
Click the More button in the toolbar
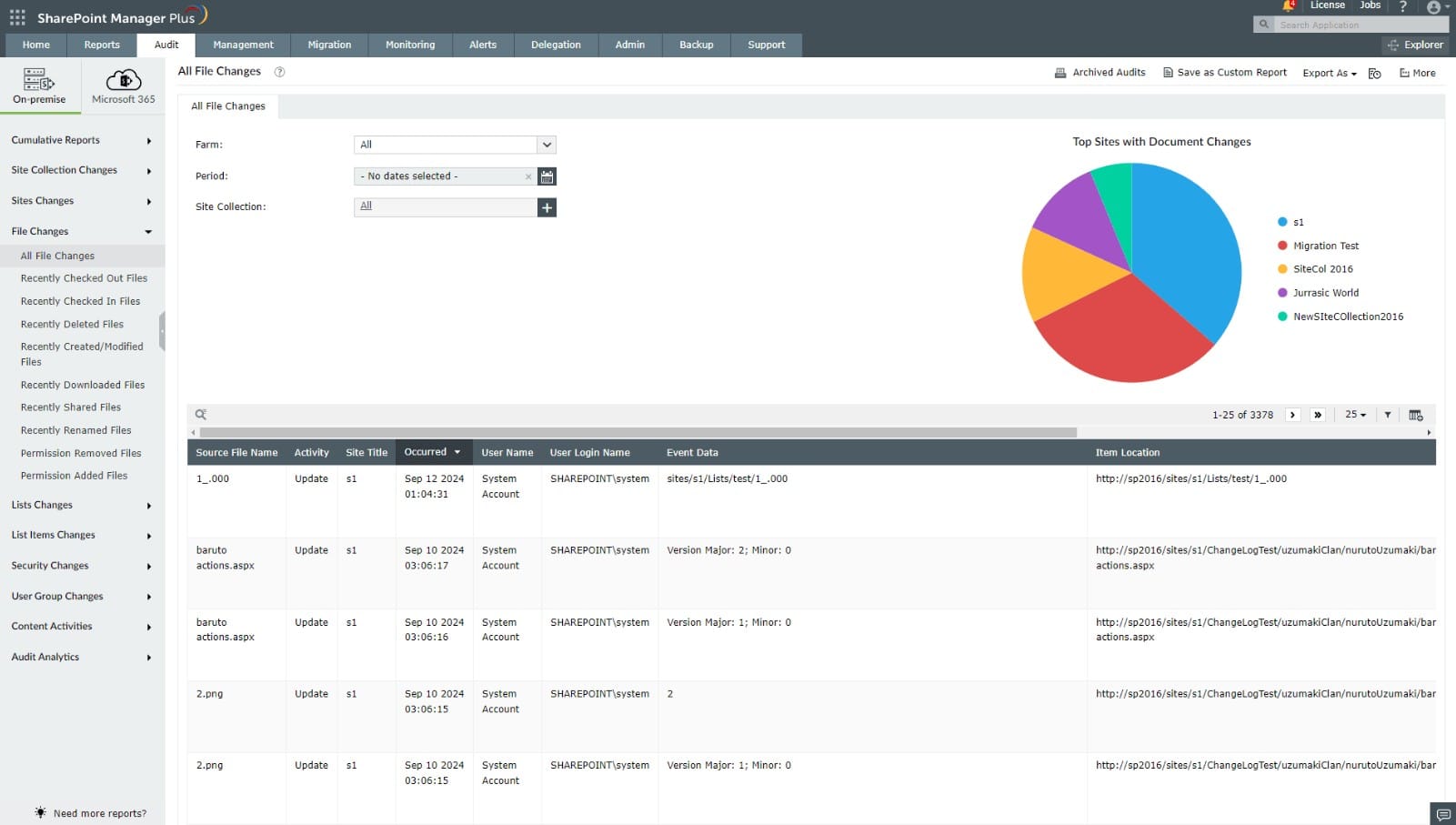tap(1417, 72)
